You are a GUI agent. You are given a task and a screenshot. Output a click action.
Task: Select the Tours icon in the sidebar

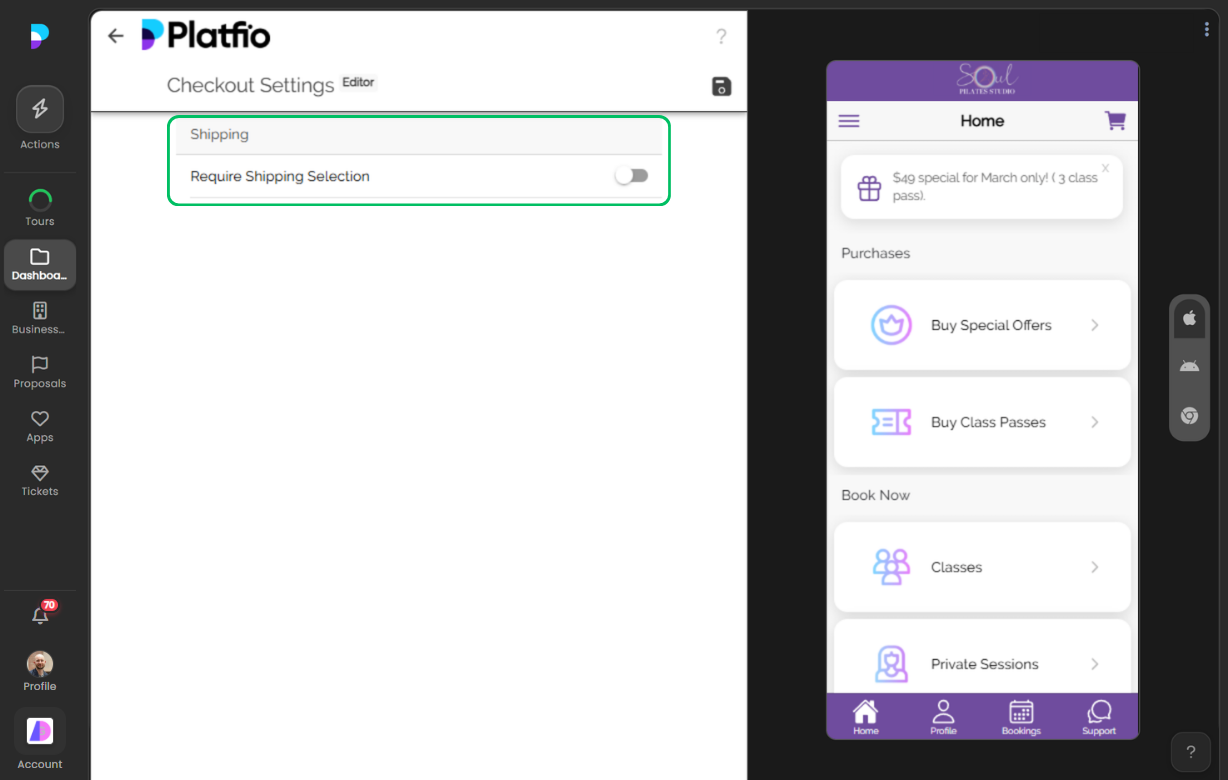tap(40, 199)
